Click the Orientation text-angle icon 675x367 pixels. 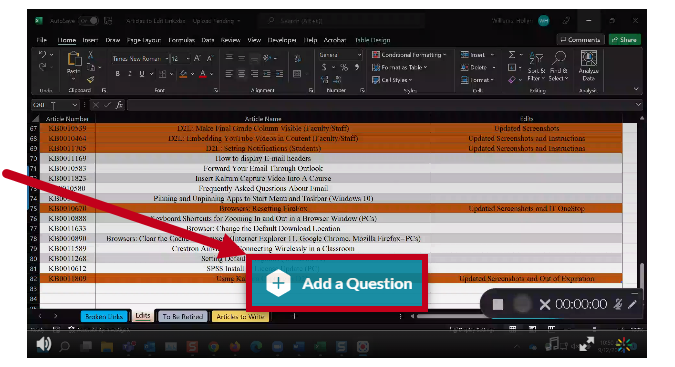267,58
